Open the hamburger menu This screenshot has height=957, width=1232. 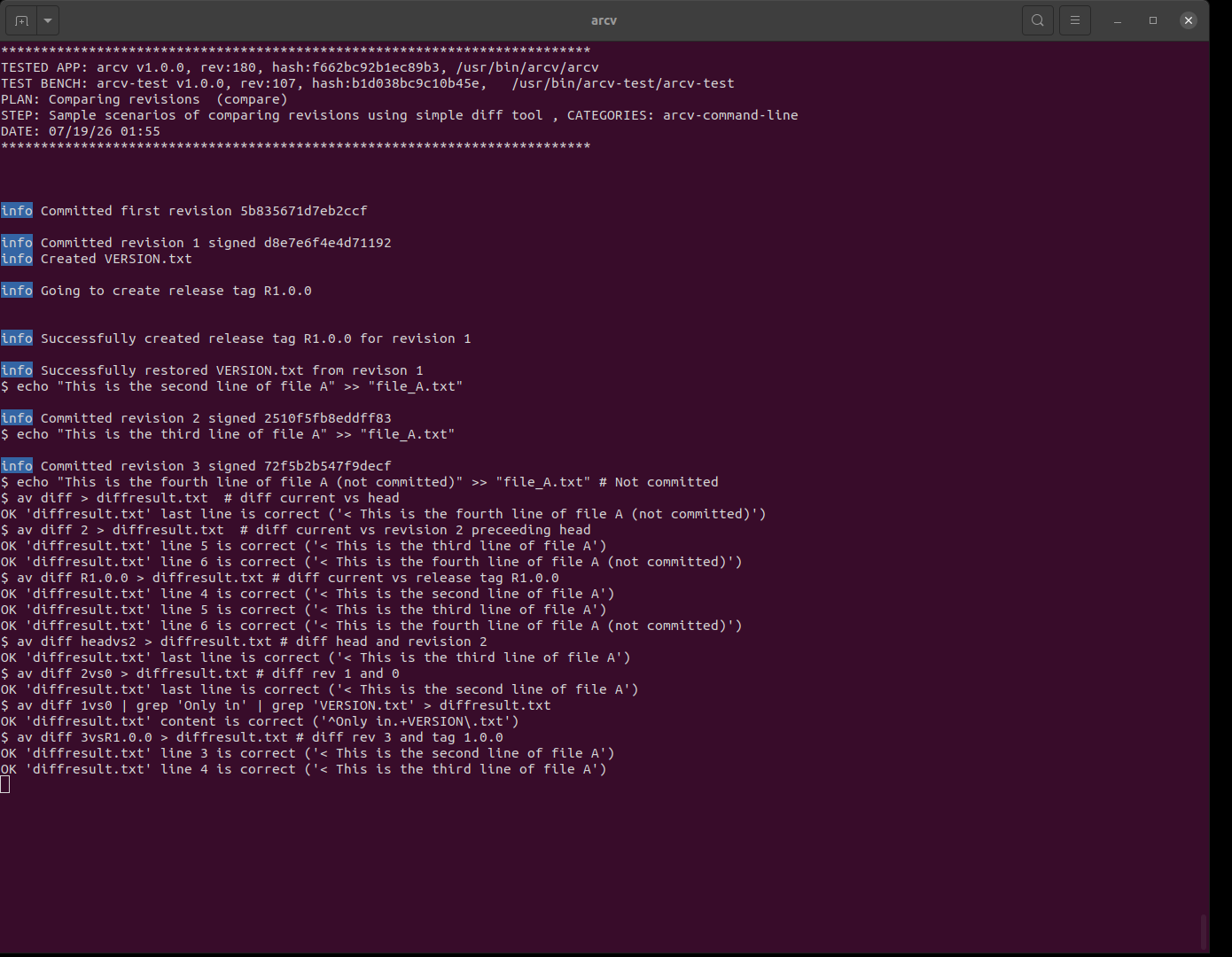(1075, 19)
